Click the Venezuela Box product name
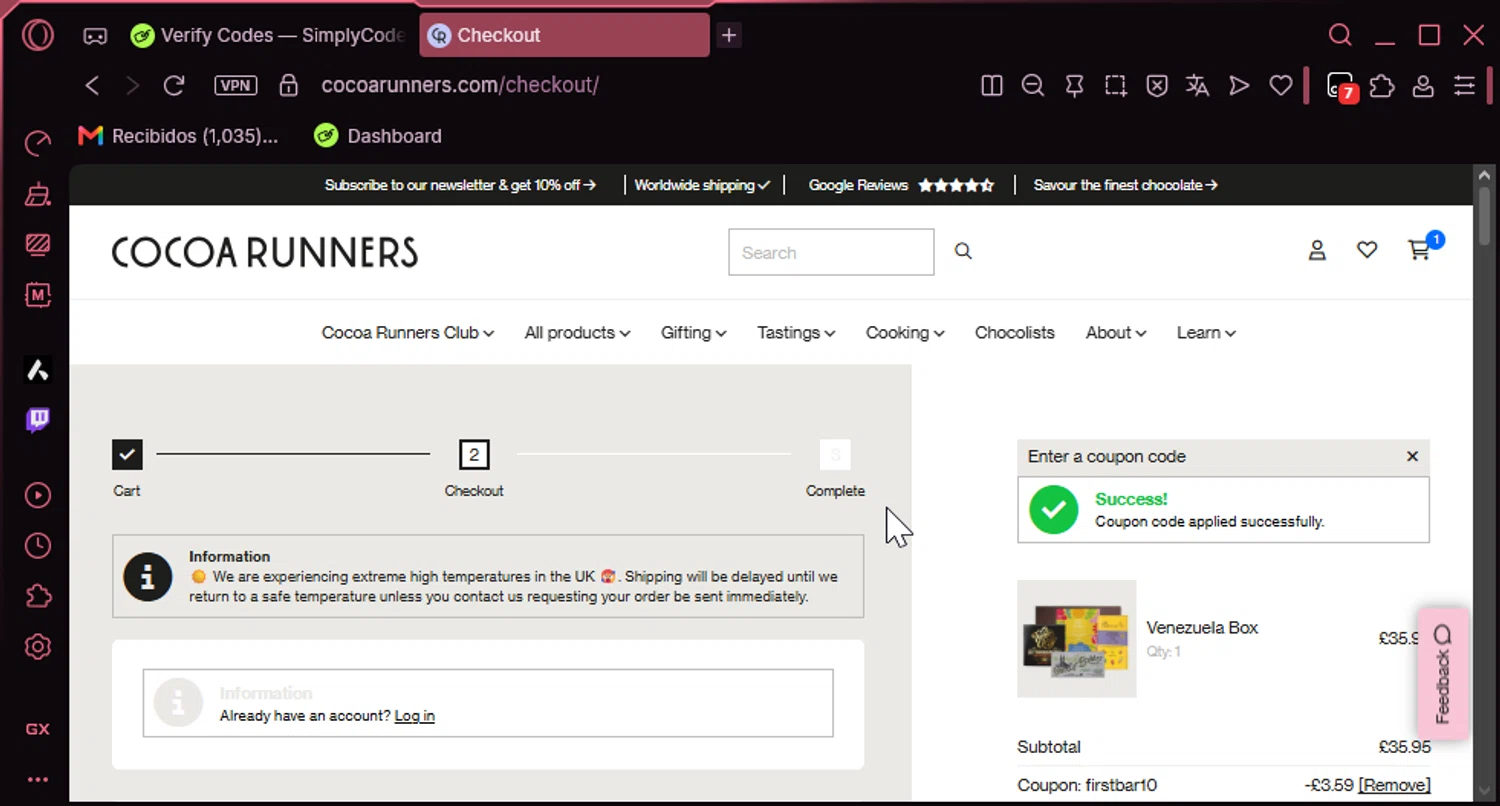The image size is (1500, 806). [1202, 628]
